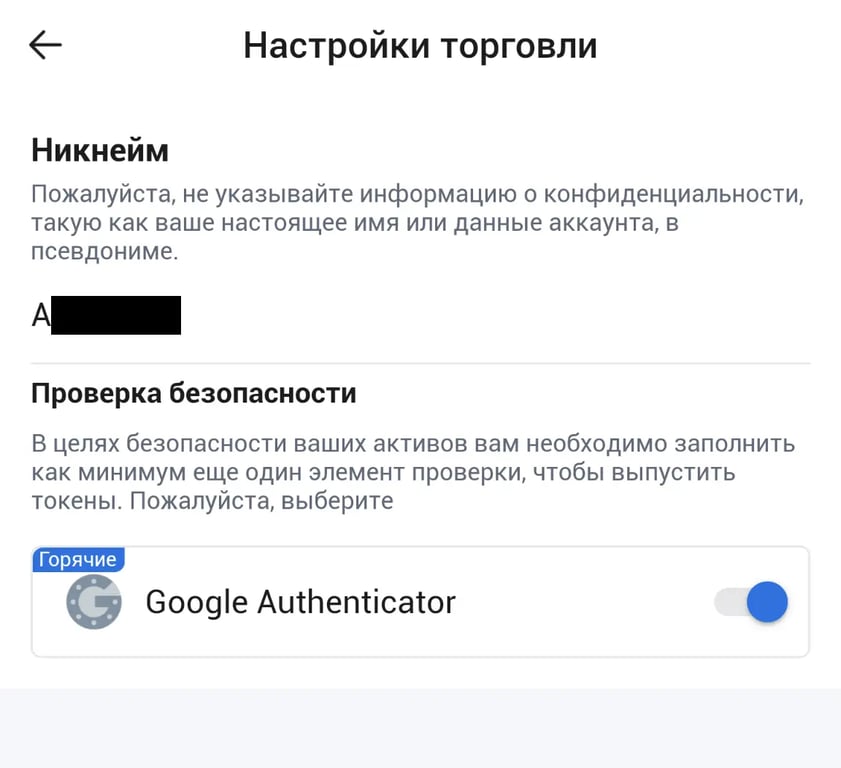Focus the nickname input field

(420, 315)
